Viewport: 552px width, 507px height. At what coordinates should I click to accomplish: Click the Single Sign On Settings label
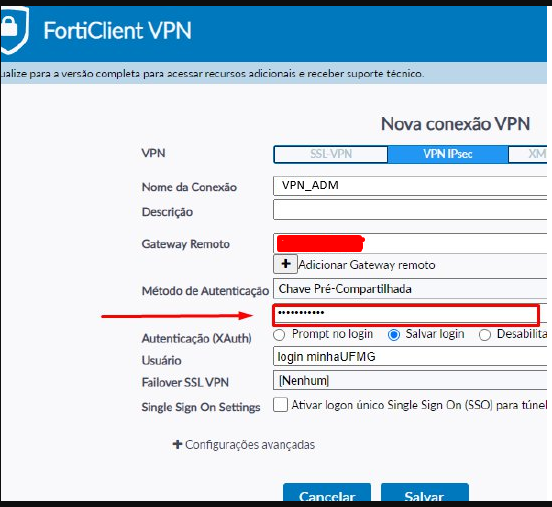(x=201, y=407)
